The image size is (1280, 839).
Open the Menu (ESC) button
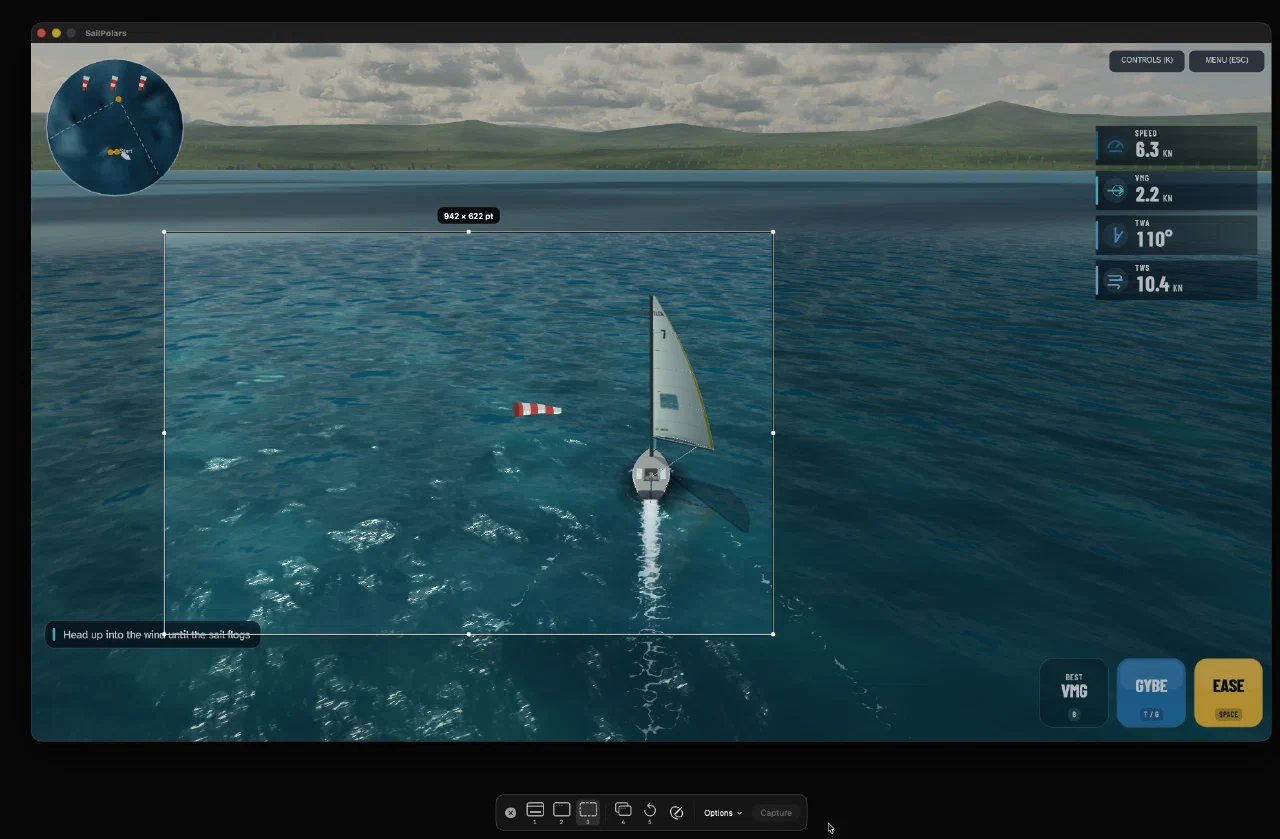click(x=1227, y=61)
